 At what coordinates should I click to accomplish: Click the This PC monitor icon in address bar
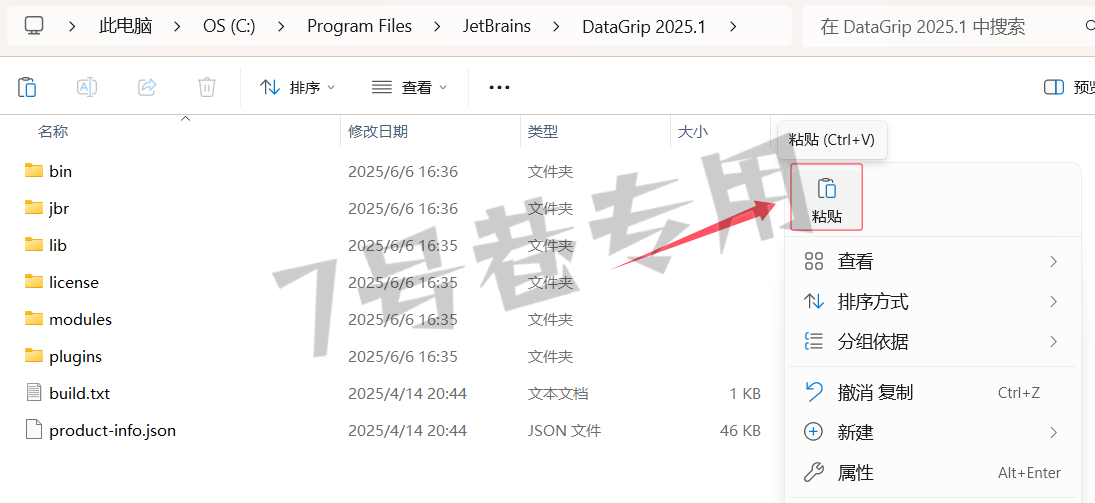tap(34, 27)
